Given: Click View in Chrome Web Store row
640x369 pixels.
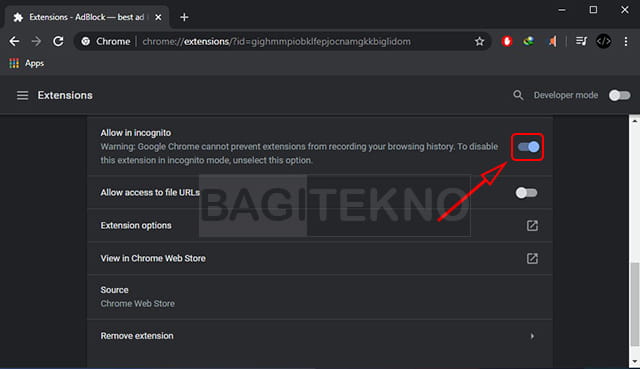Looking at the screenshot, I should [320, 258].
